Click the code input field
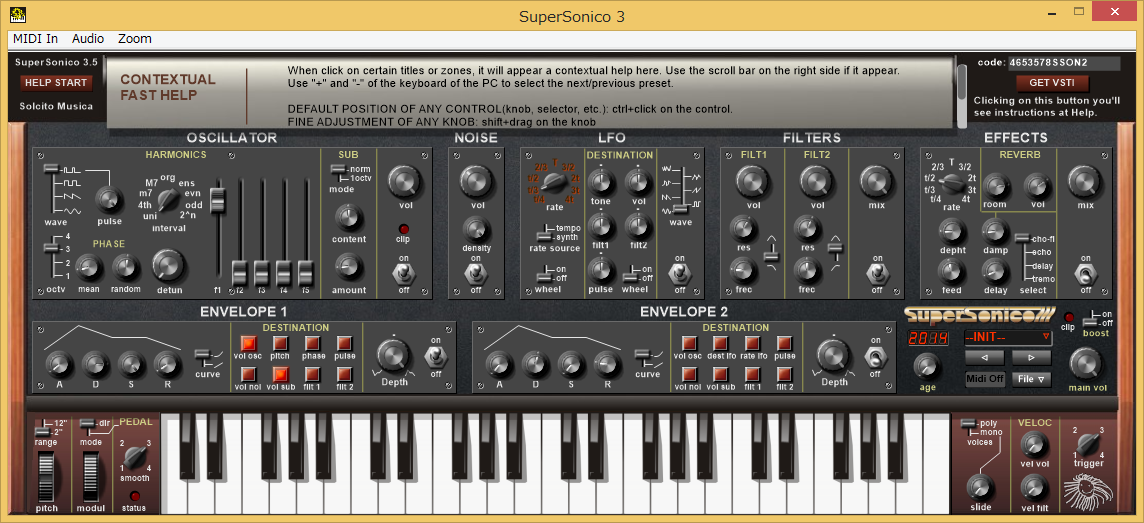The image size is (1144, 523). pos(1064,63)
